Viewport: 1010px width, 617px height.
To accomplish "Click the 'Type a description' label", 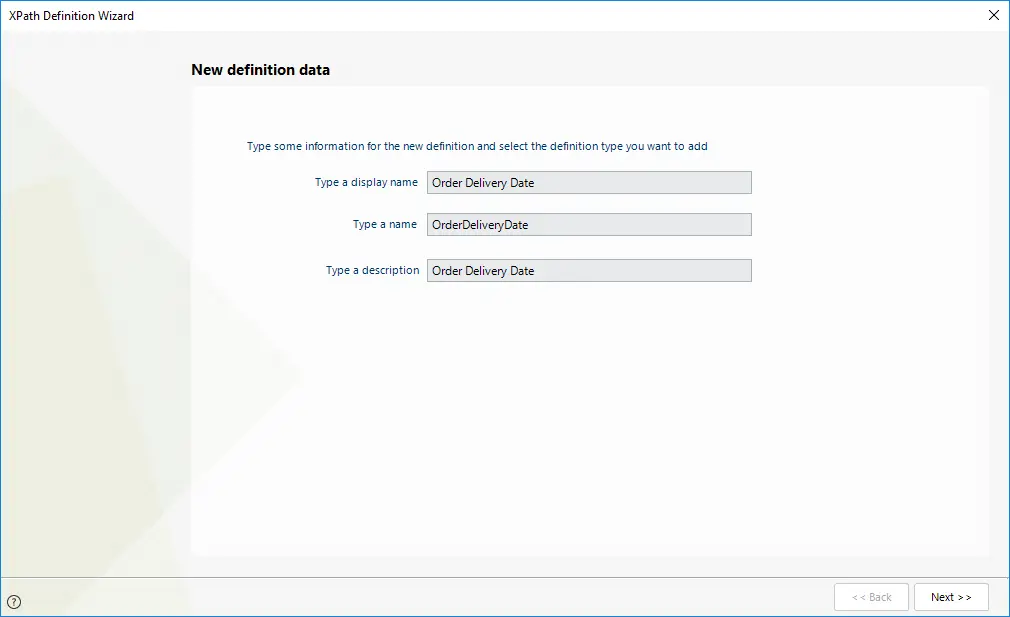I will (372, 271).
